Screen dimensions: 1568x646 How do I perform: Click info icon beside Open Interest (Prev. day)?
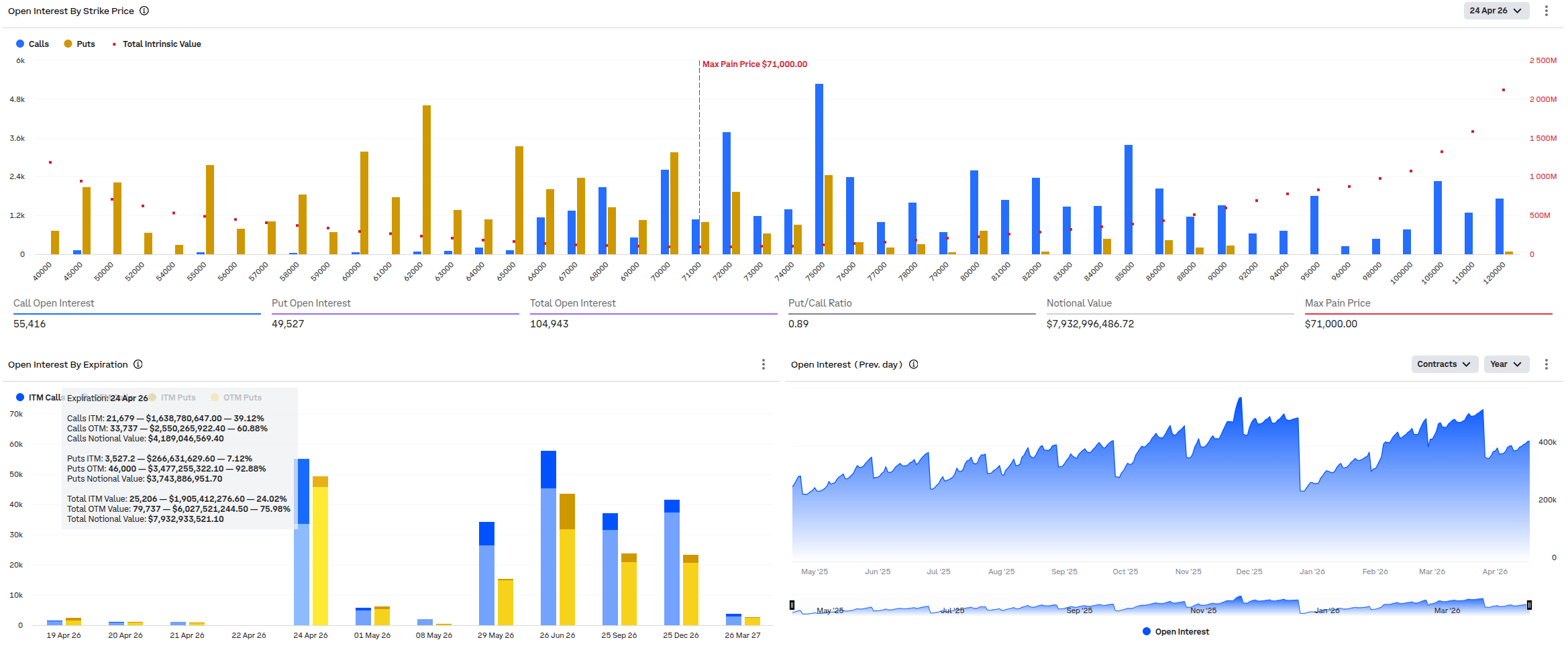pyautogui.click(x=913, y=364)
